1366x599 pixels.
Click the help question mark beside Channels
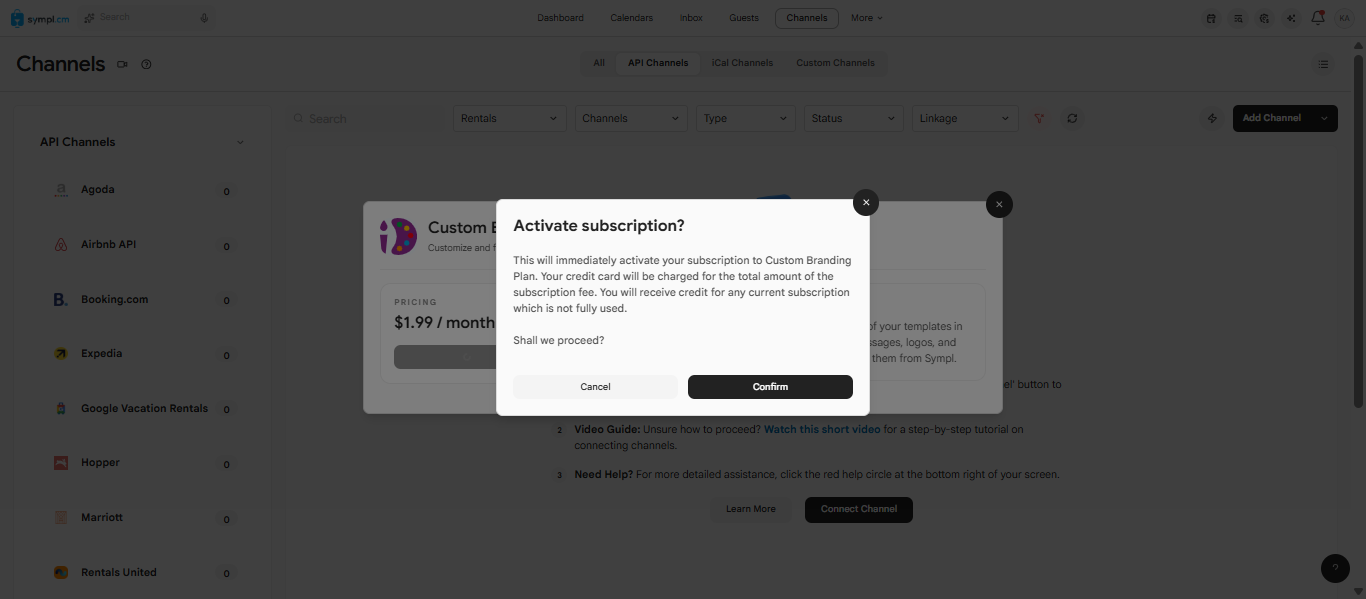pyautogui.click(x=146, y=64)
